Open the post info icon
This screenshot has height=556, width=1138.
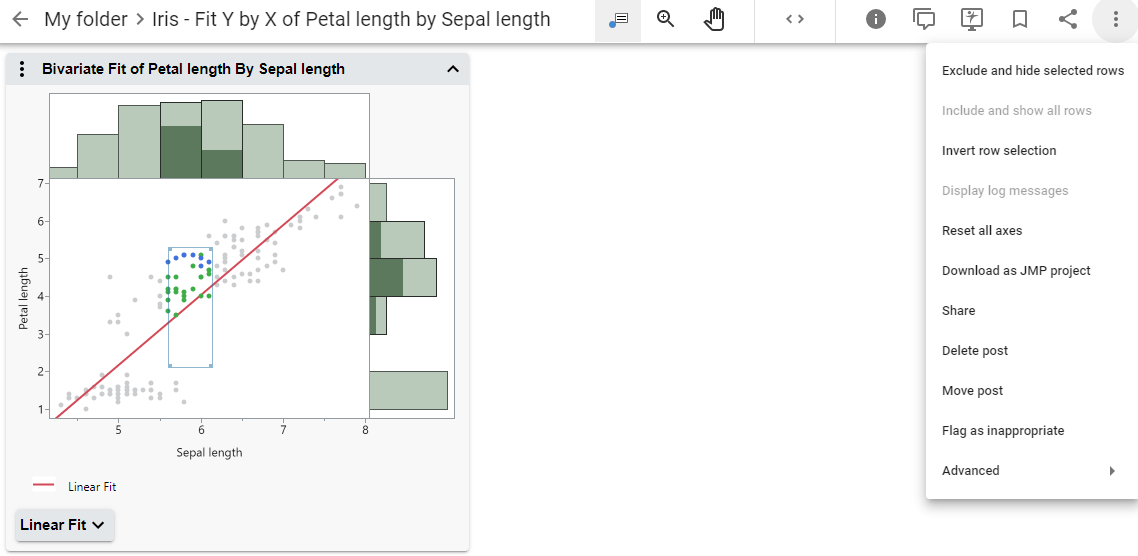[876, 19]
